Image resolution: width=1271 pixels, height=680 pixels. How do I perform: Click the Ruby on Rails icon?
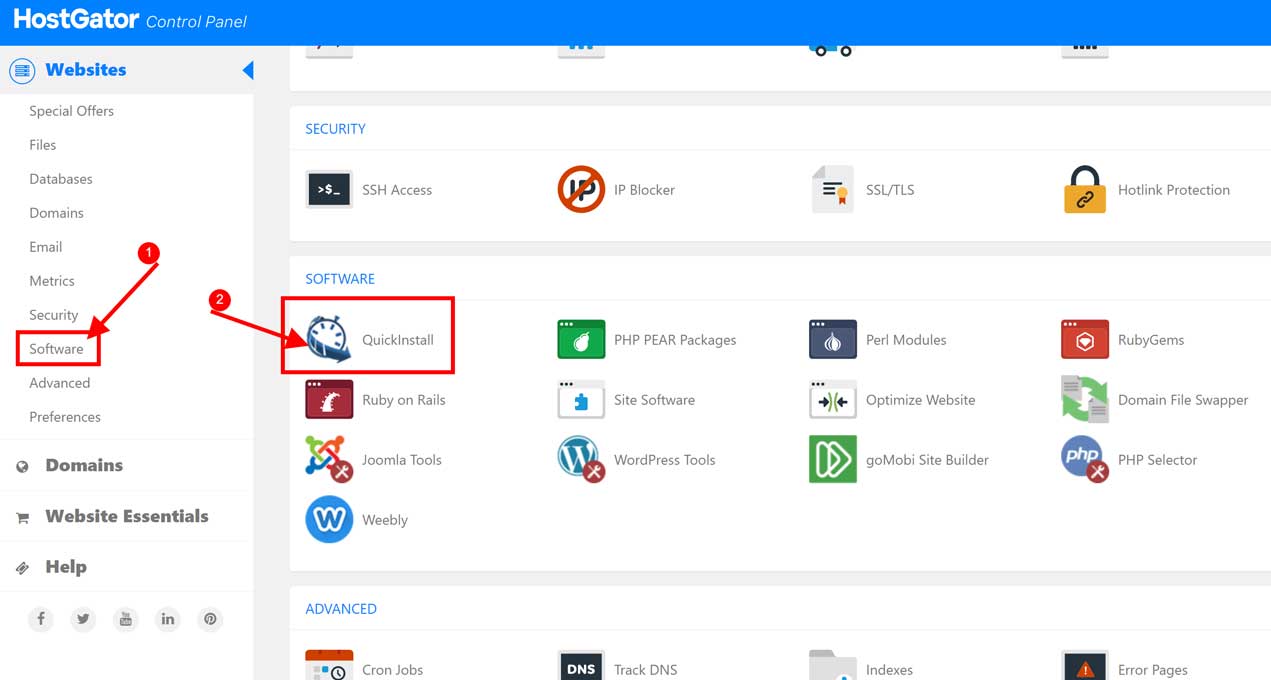[x=329, y=399]
